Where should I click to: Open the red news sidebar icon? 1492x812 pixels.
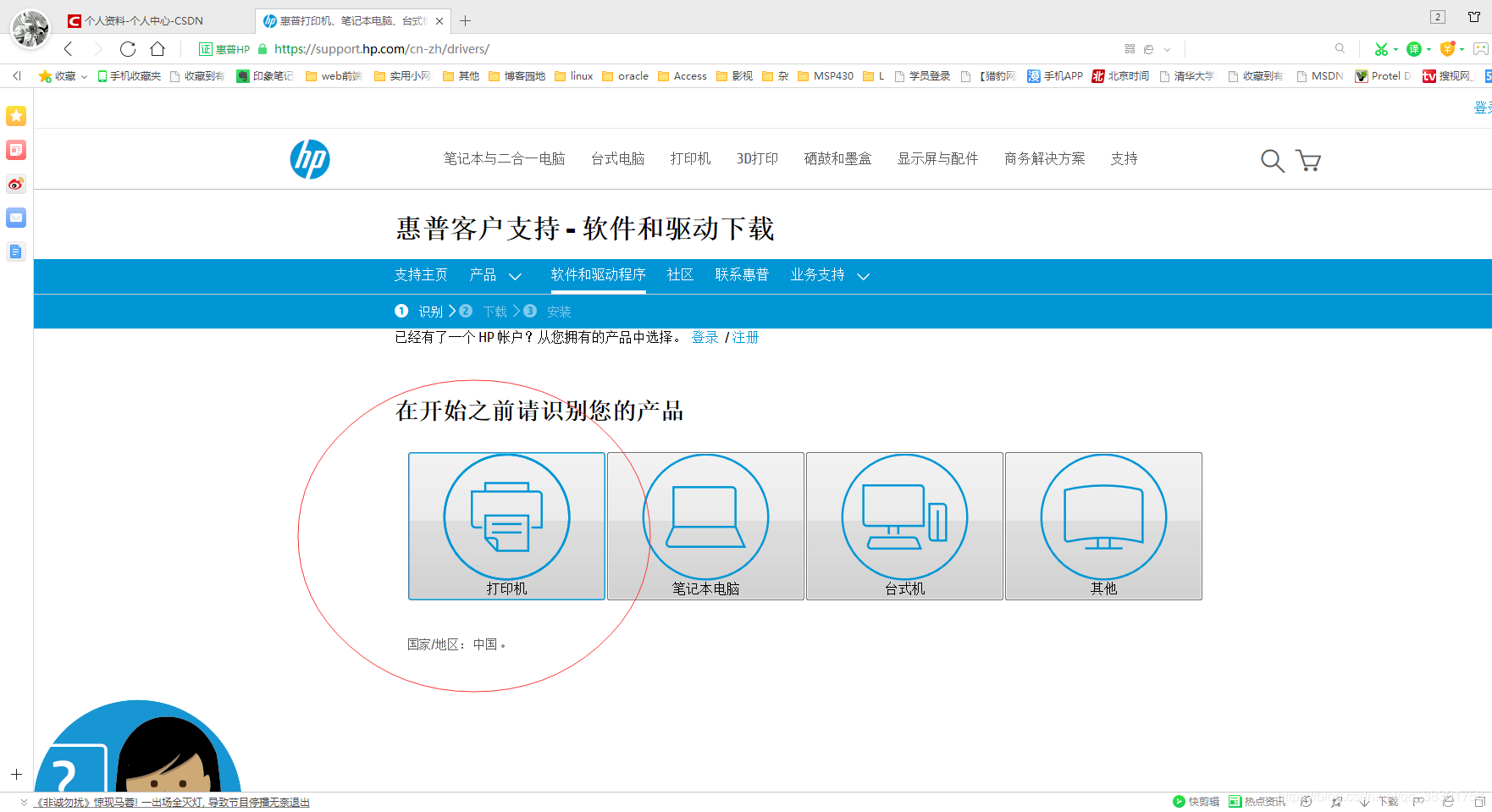coord(16,150)
